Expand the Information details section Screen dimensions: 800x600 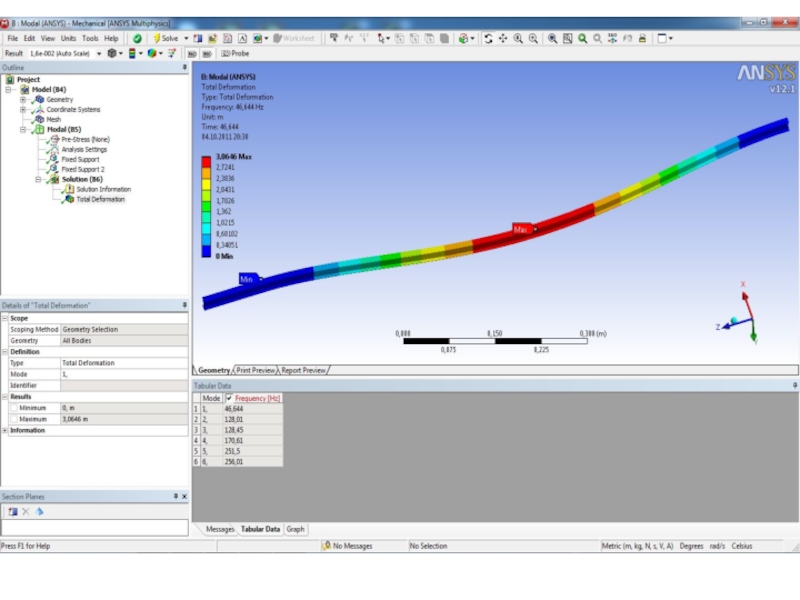[5, 431]
